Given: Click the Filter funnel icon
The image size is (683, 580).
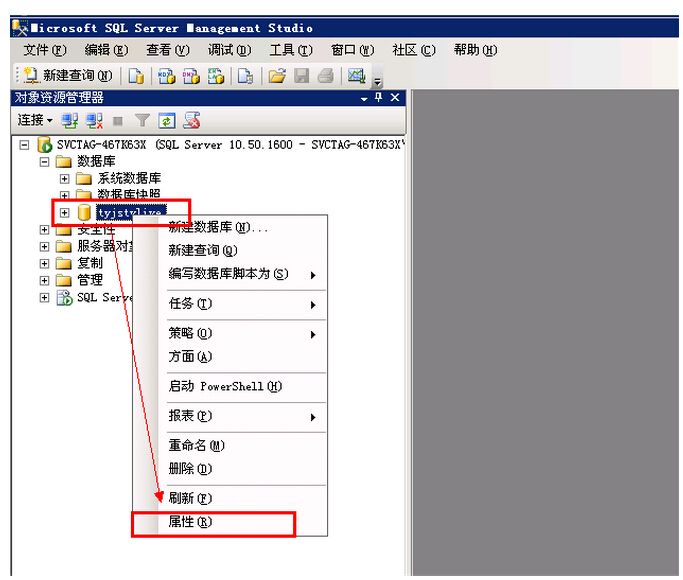Looking at the screenshot, I should 143,120.
